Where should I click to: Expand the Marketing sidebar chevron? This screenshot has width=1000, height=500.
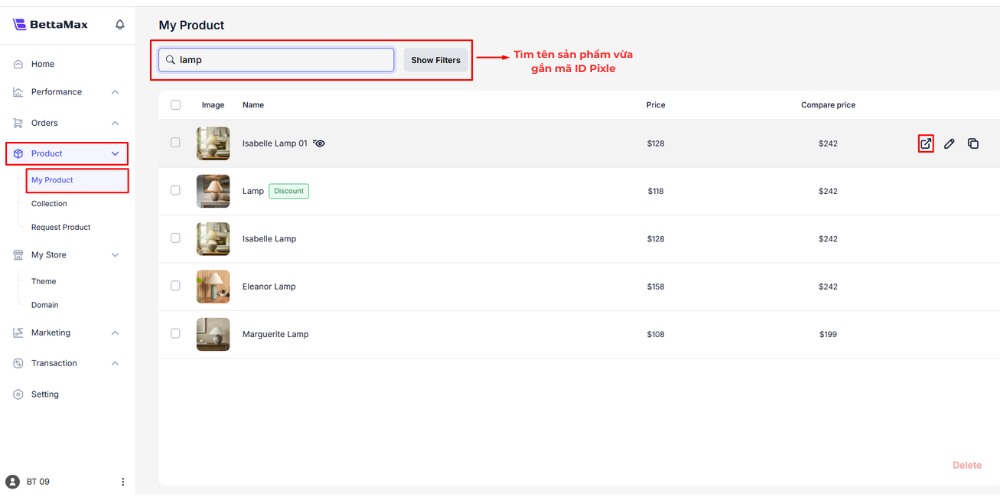[115, 333]
